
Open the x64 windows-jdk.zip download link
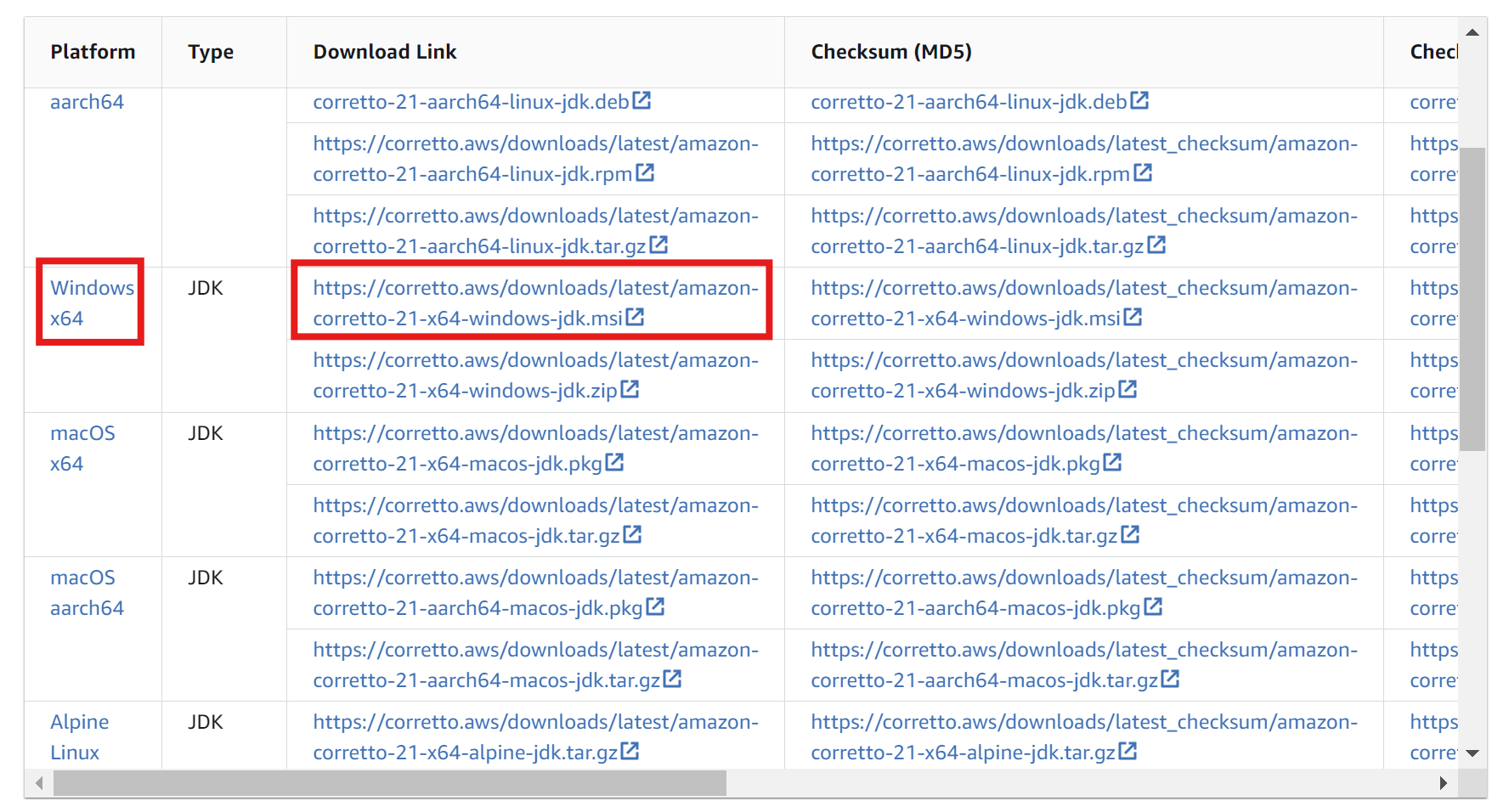pos(535,375)
